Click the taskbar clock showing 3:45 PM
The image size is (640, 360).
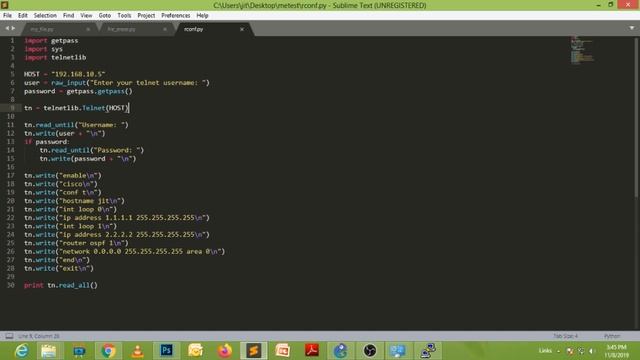(616, 351)
